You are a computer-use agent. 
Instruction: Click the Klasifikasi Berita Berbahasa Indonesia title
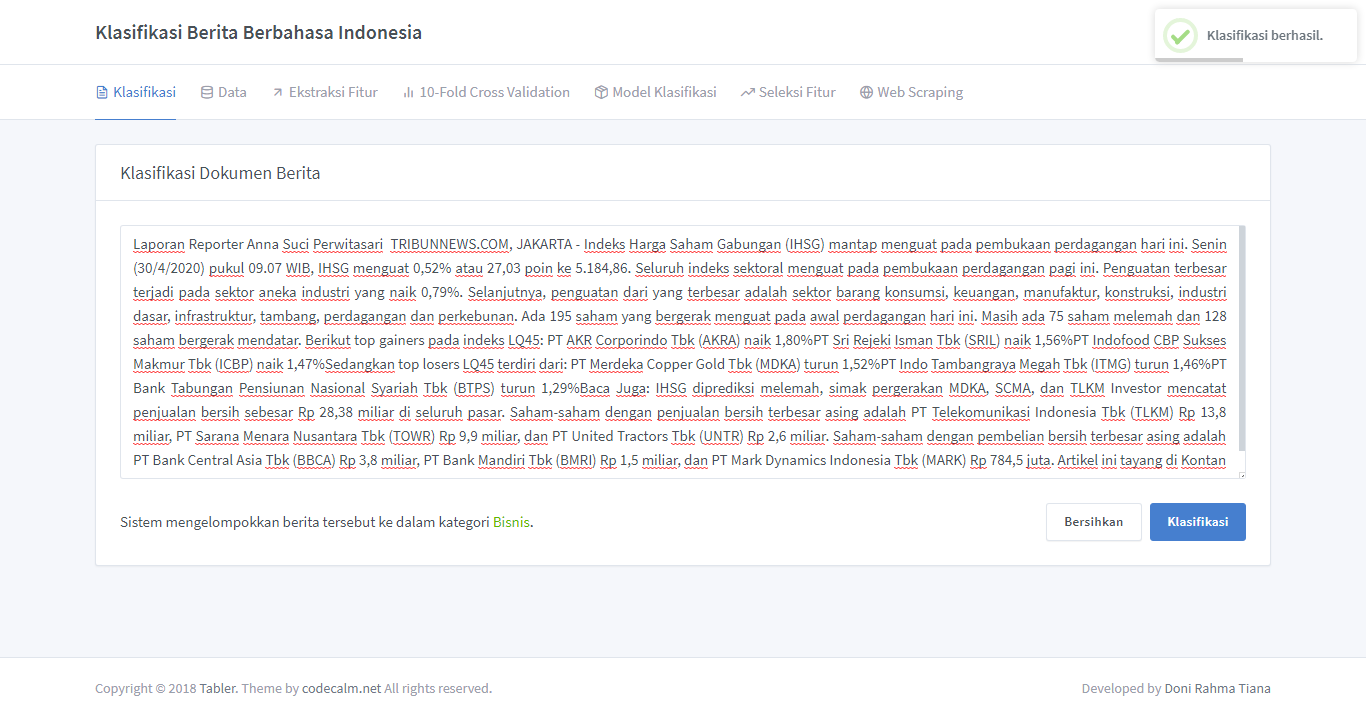tap(258, 32)
